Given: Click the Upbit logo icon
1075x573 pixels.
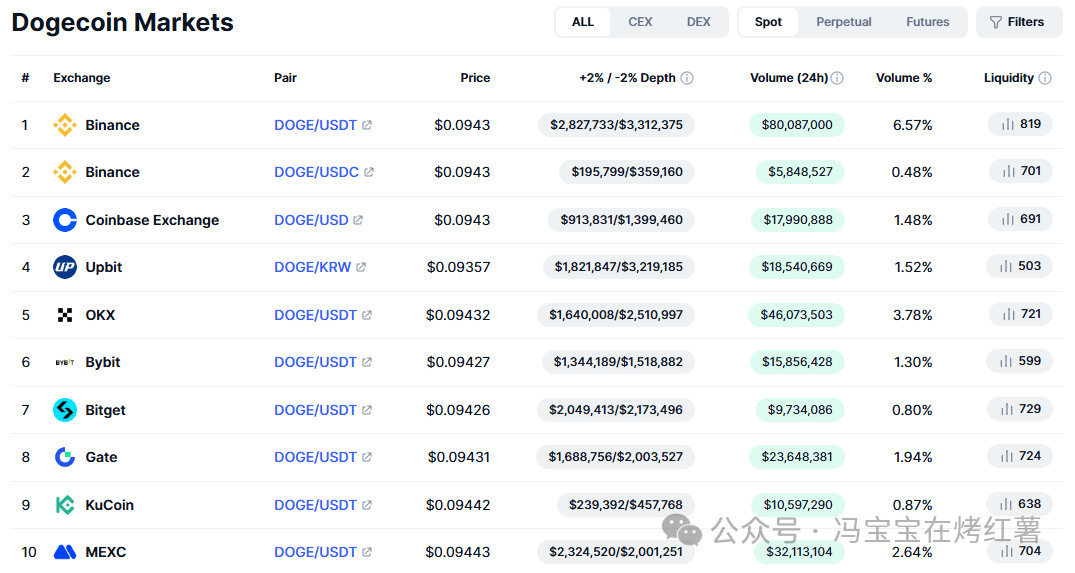Looking at the screenshot, I should 65,267.
